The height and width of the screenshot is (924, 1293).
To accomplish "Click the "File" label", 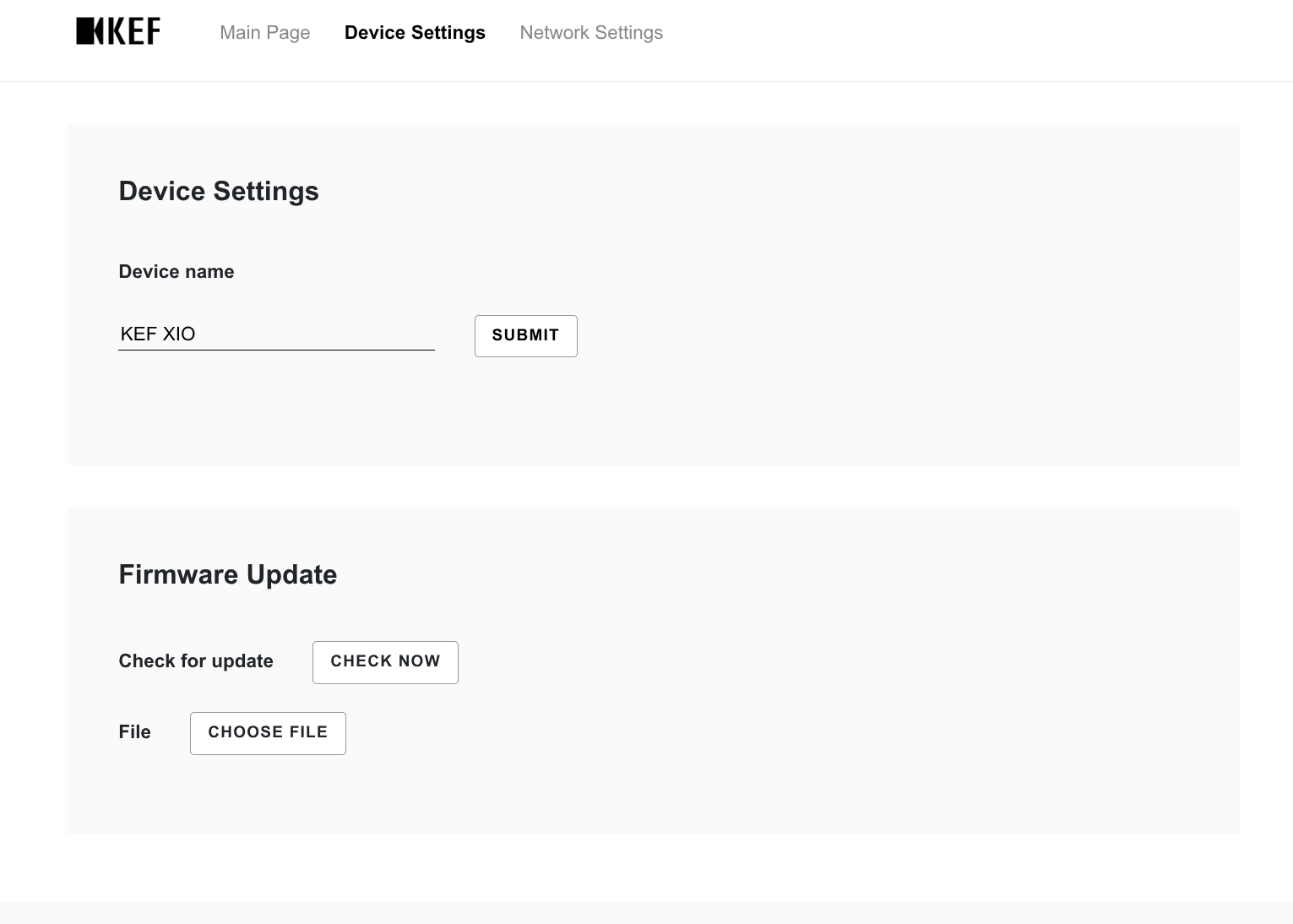I will click(135, 732).
